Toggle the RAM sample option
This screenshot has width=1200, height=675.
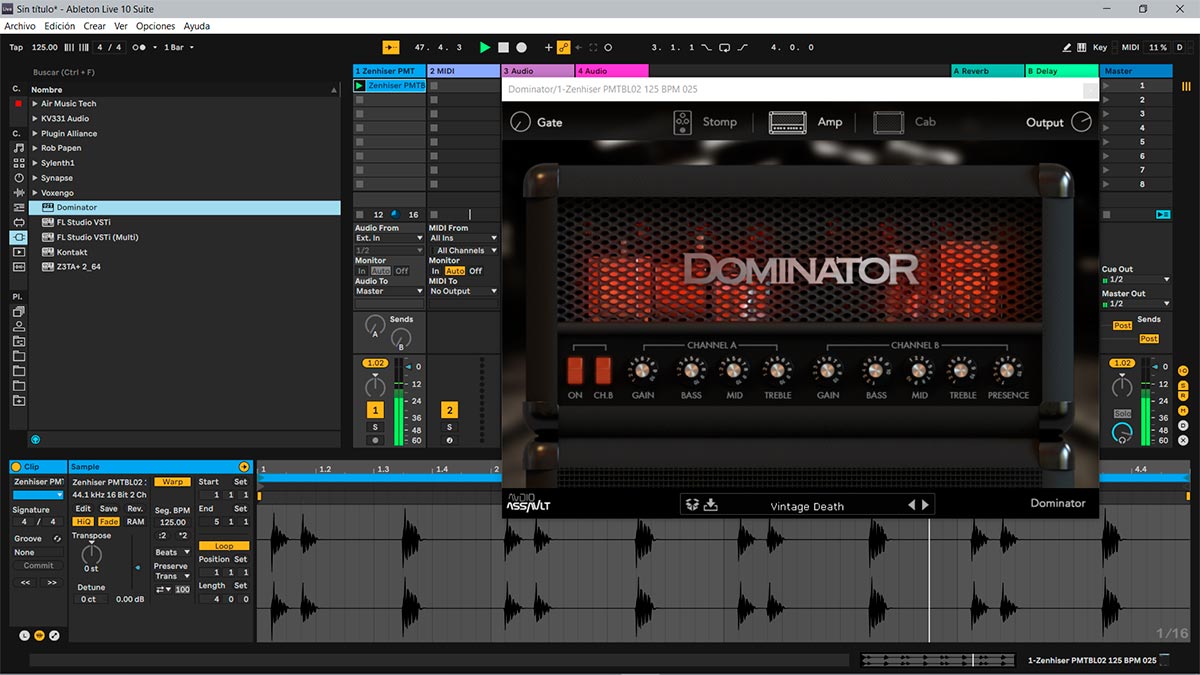tap(135, 522)
